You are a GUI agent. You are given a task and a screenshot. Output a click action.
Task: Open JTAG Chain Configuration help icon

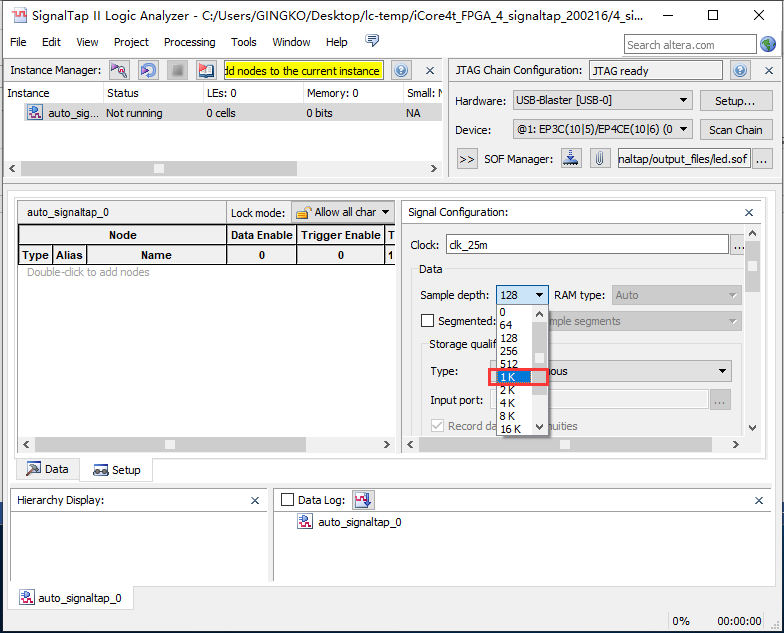click(740, 71)
